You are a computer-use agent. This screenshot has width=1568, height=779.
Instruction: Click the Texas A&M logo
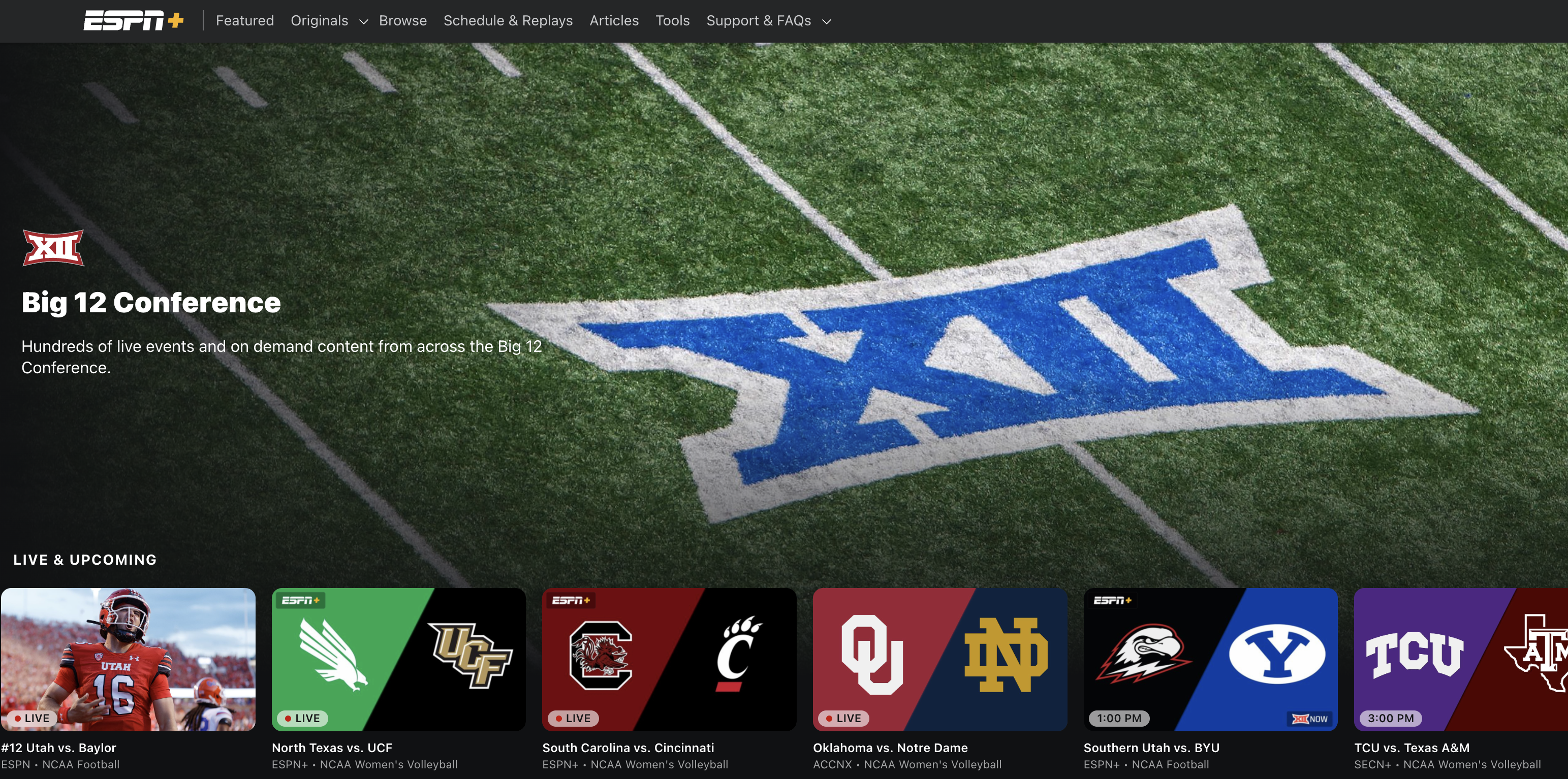(x=1537, y=653)
